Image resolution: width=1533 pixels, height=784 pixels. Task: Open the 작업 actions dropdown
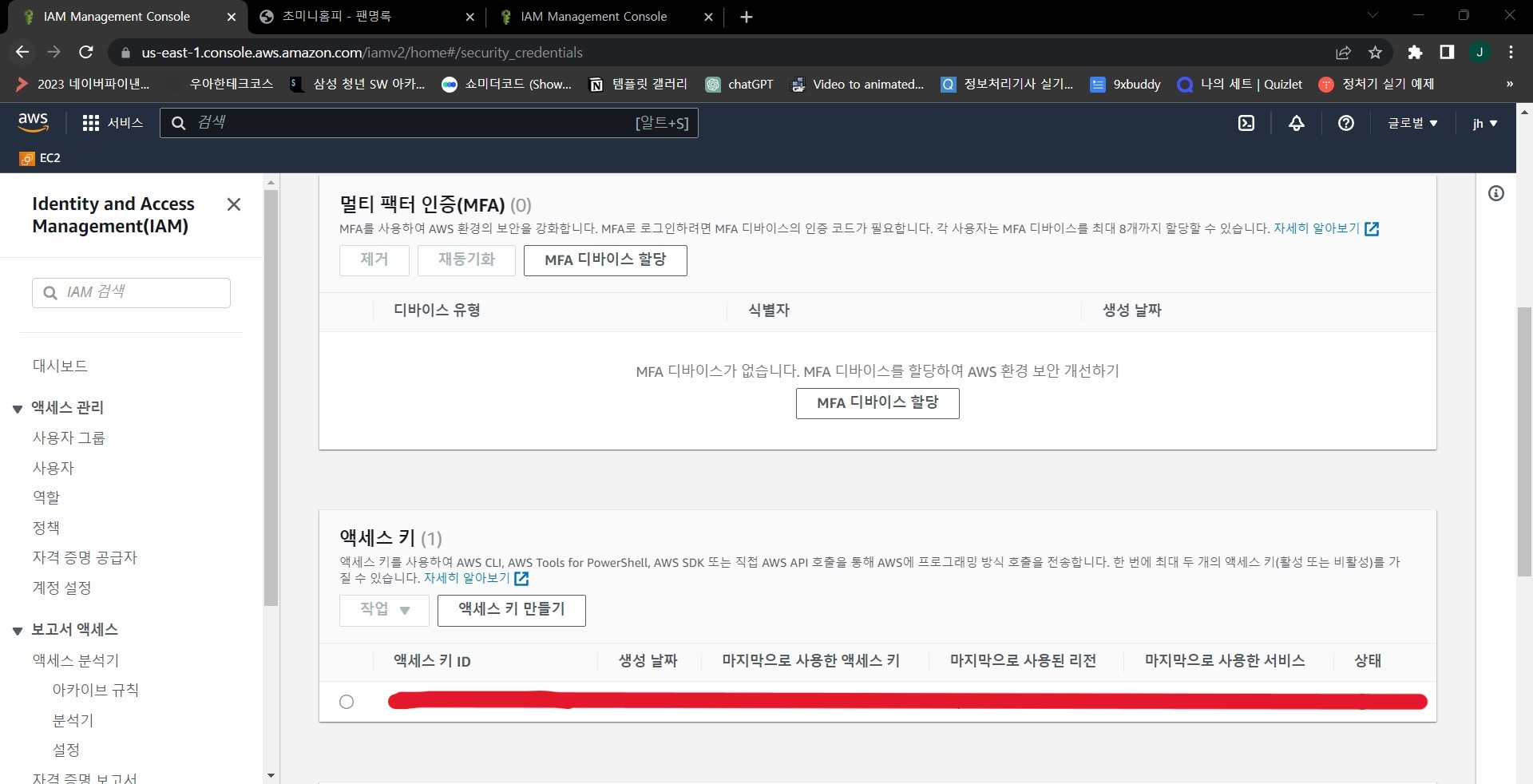pos(384,610)
